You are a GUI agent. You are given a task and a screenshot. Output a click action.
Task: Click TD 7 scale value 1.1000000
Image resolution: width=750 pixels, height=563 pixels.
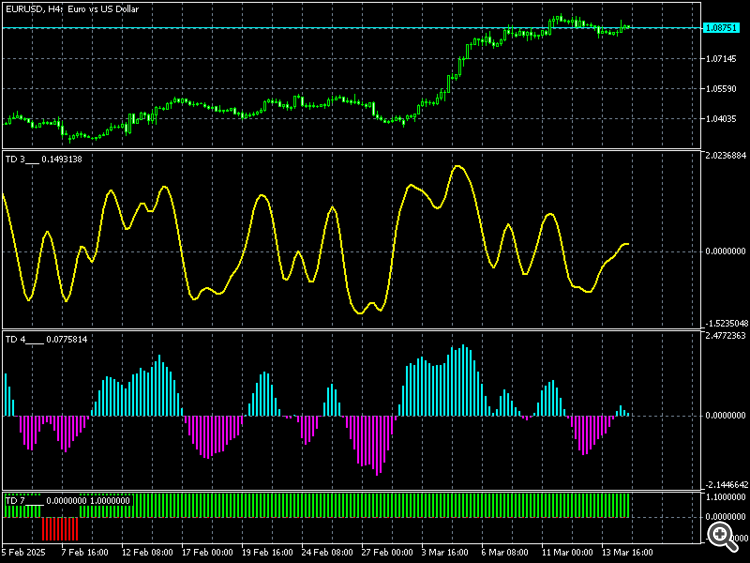pos(726,497)
